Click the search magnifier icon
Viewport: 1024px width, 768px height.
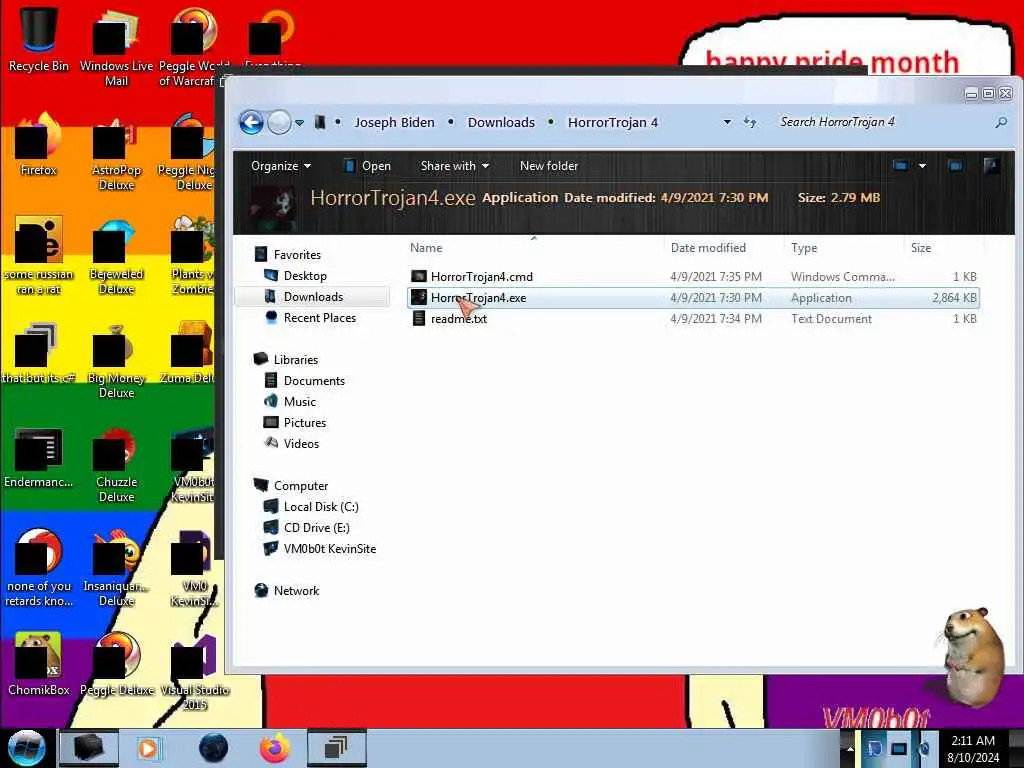coord(1000,122)
